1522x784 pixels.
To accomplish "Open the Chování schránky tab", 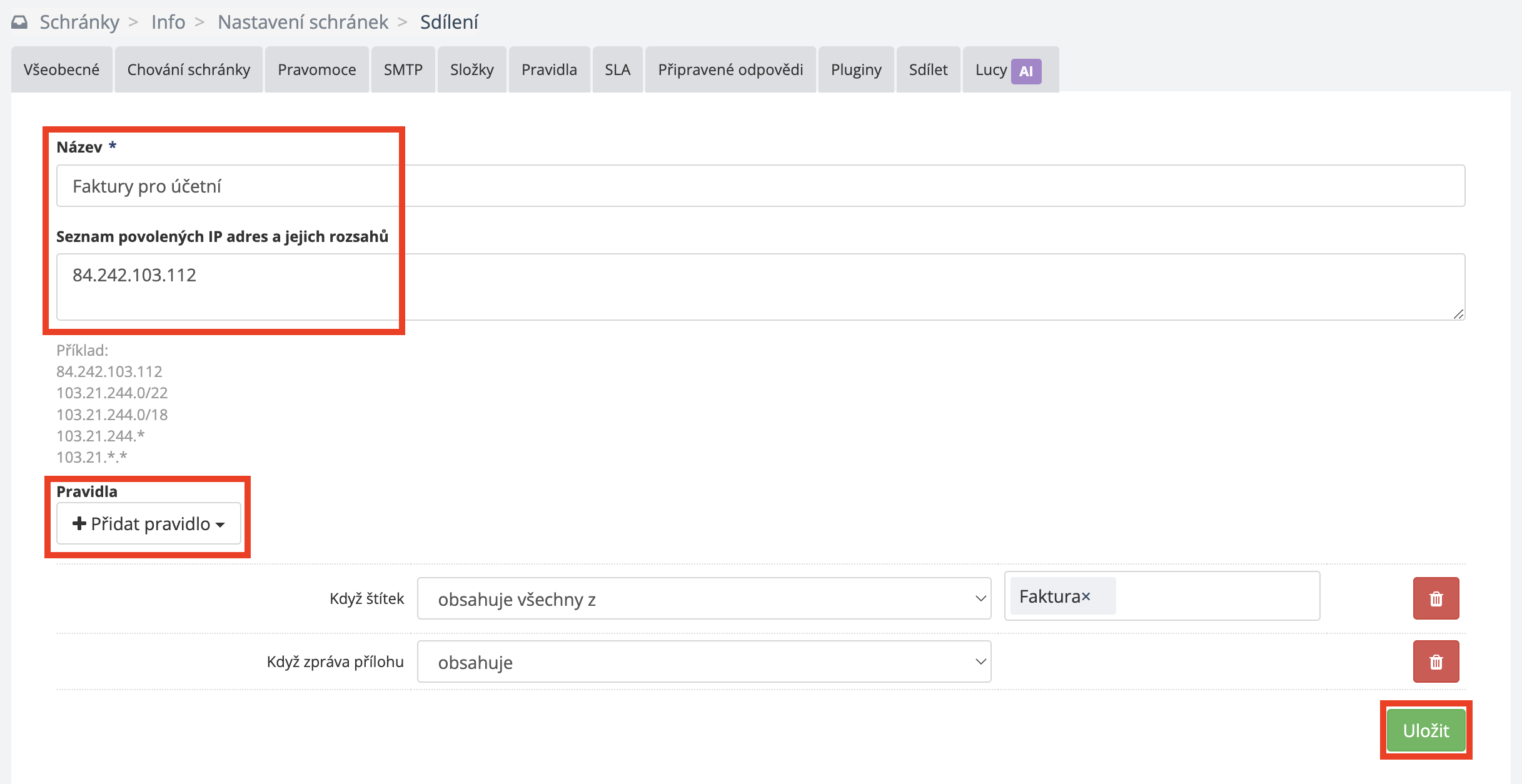I will pyautogui.click(x=188, y=69).
